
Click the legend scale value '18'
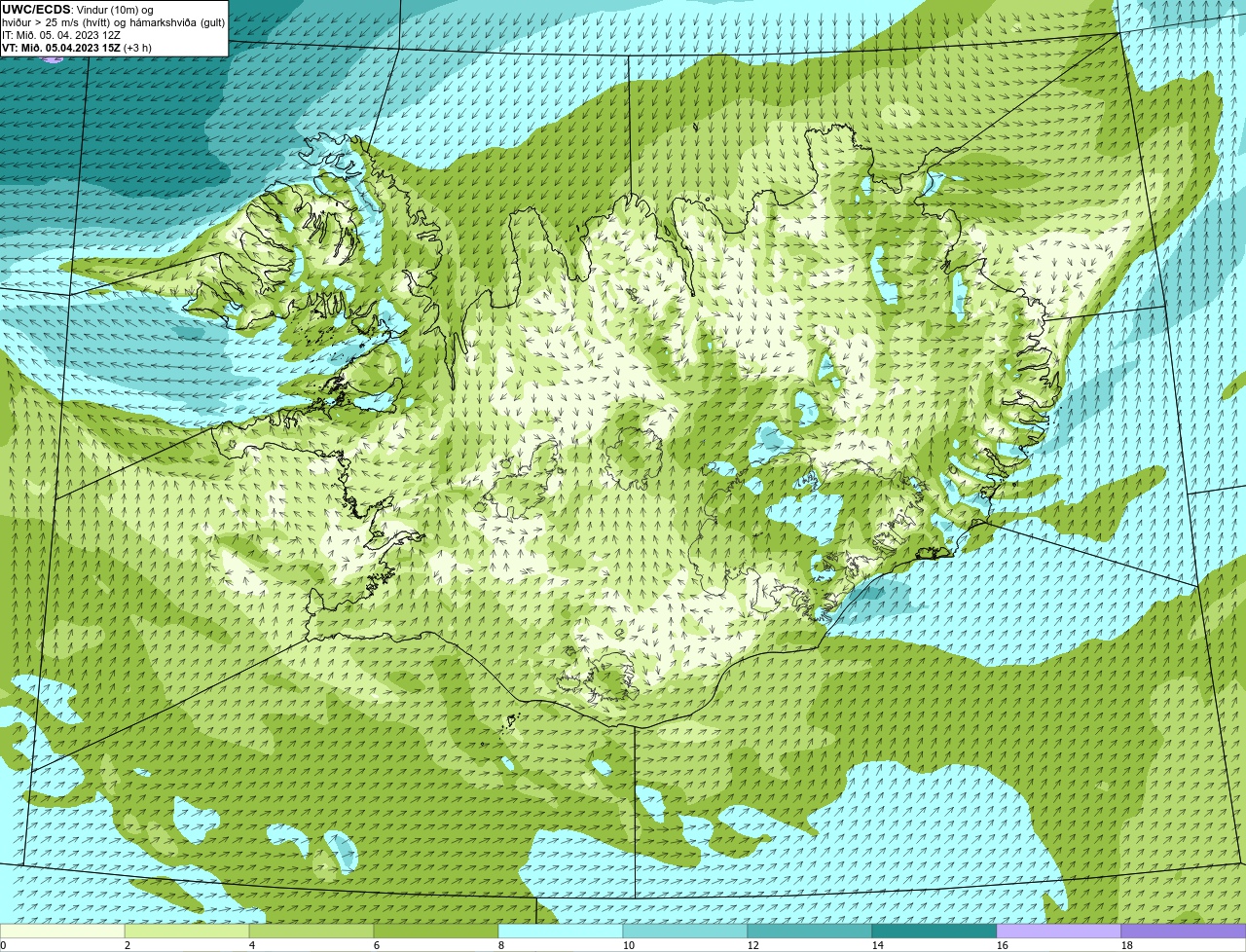(x=1127, y=945)
